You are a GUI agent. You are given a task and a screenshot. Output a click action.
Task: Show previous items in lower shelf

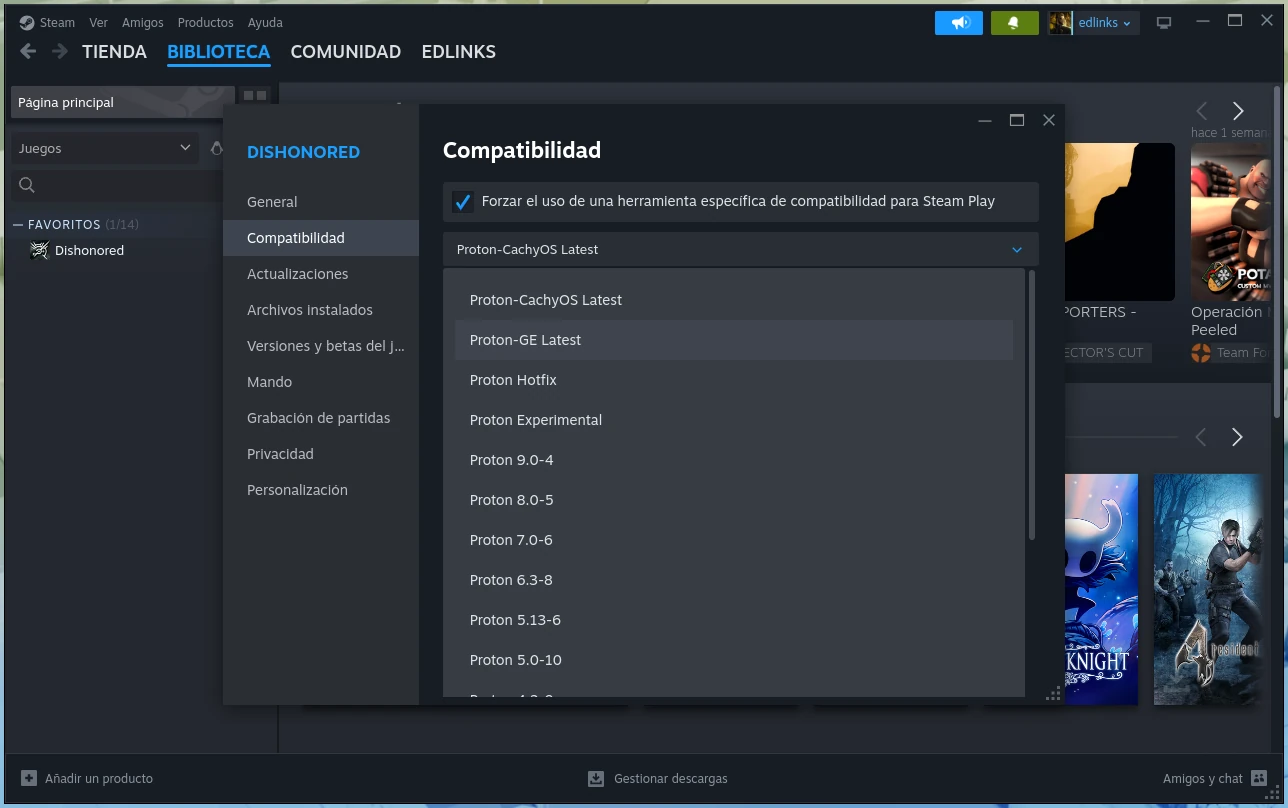(1201, 437)
